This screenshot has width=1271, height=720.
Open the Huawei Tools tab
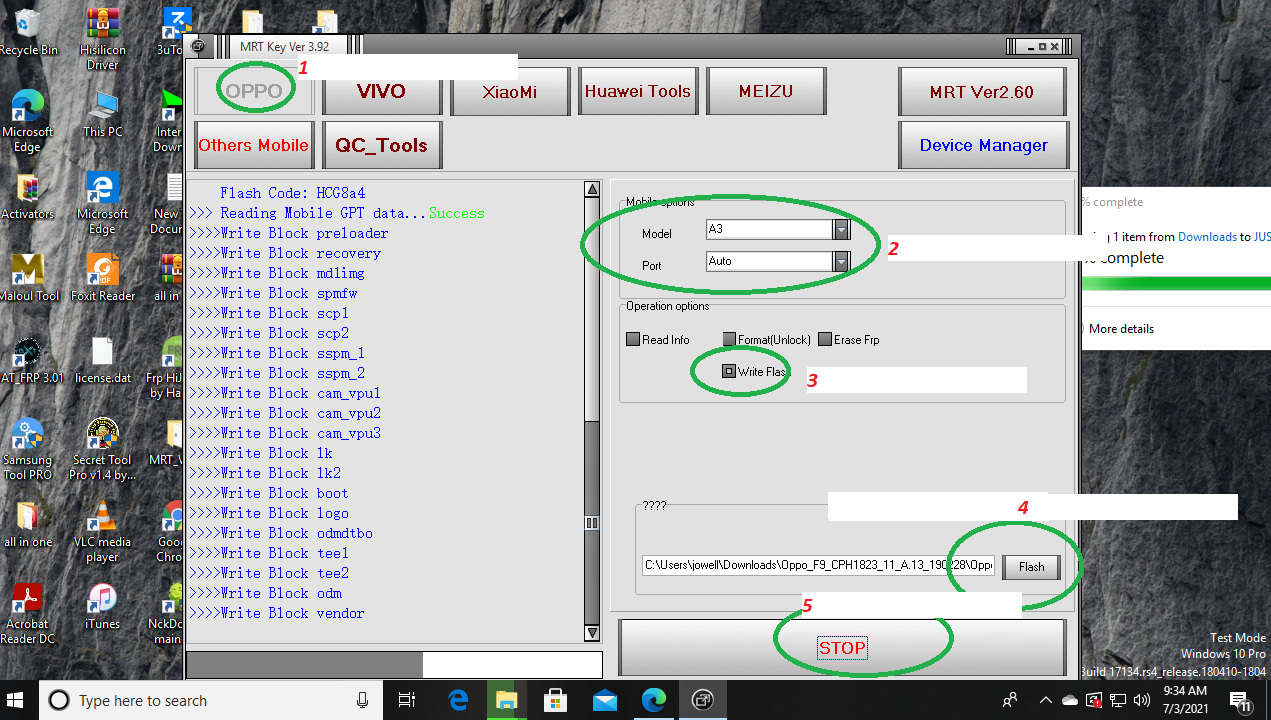tap(638, 92)
